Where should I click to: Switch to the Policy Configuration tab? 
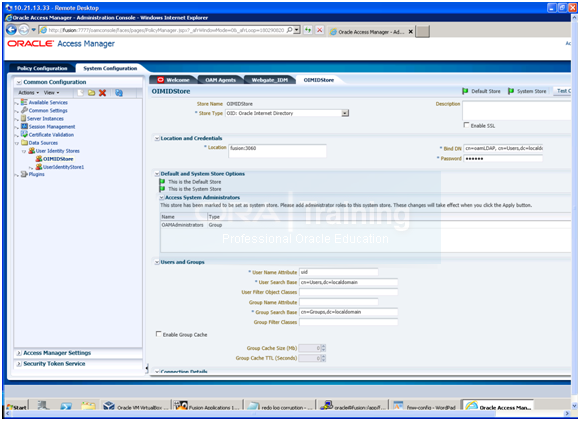pos(42,68)
